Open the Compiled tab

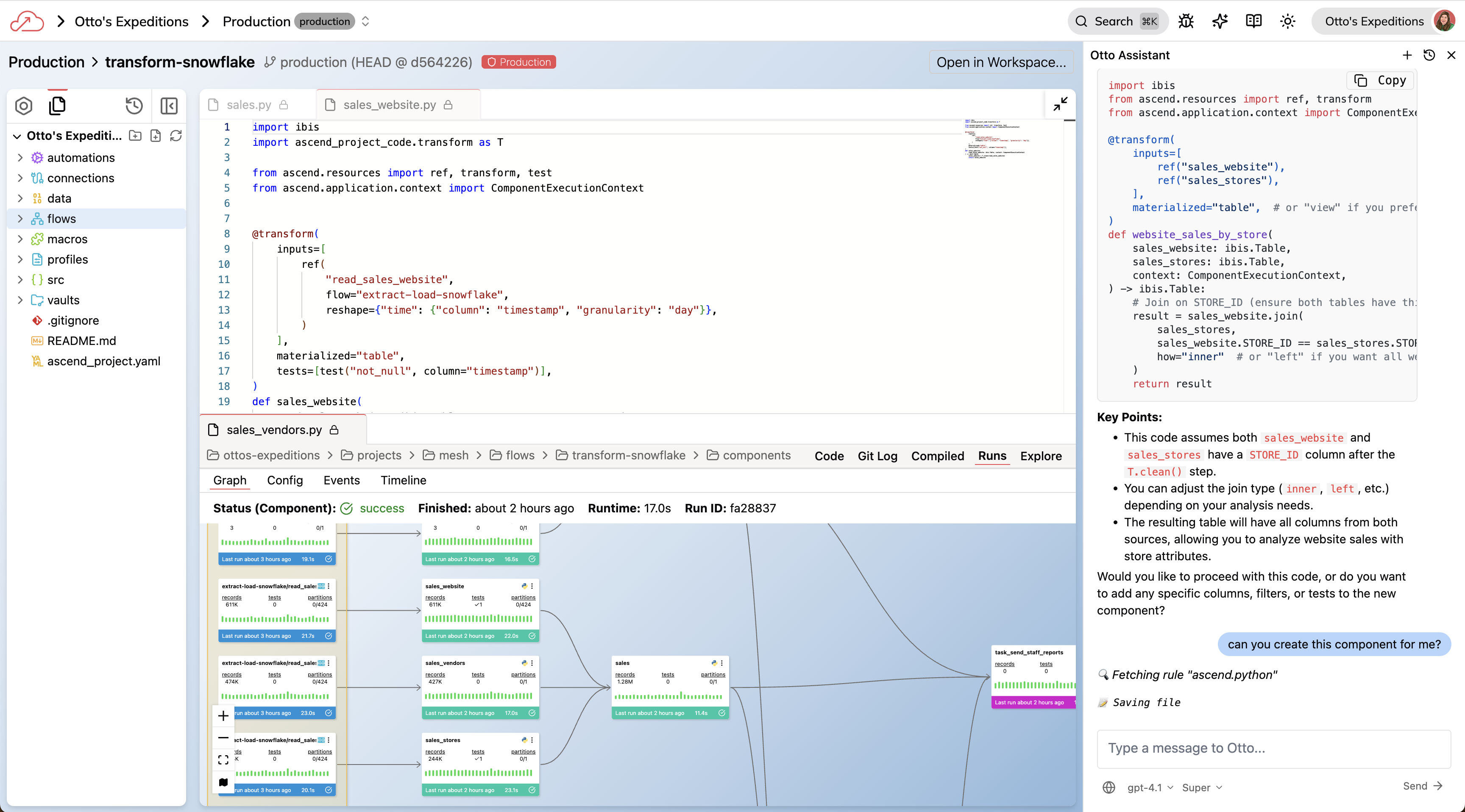point(937,456)
